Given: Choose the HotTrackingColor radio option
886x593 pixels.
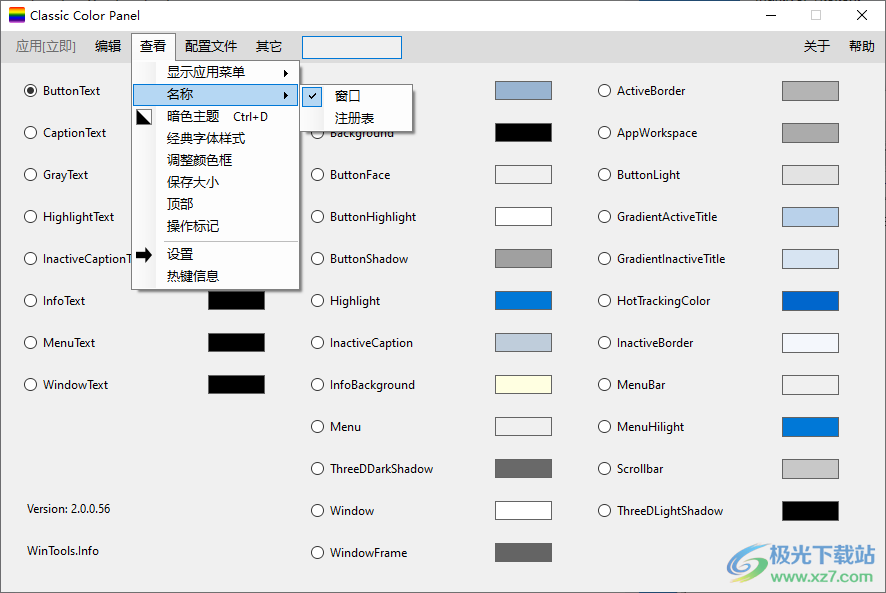Looking at the screenshot, I should point(604,301).
